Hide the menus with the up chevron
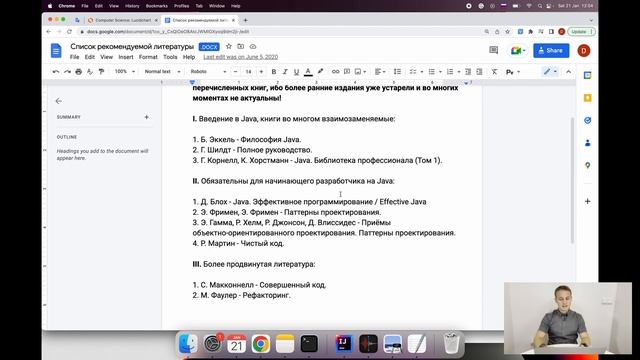Screen dimensions: 640x360 click(x=568, y=72)
